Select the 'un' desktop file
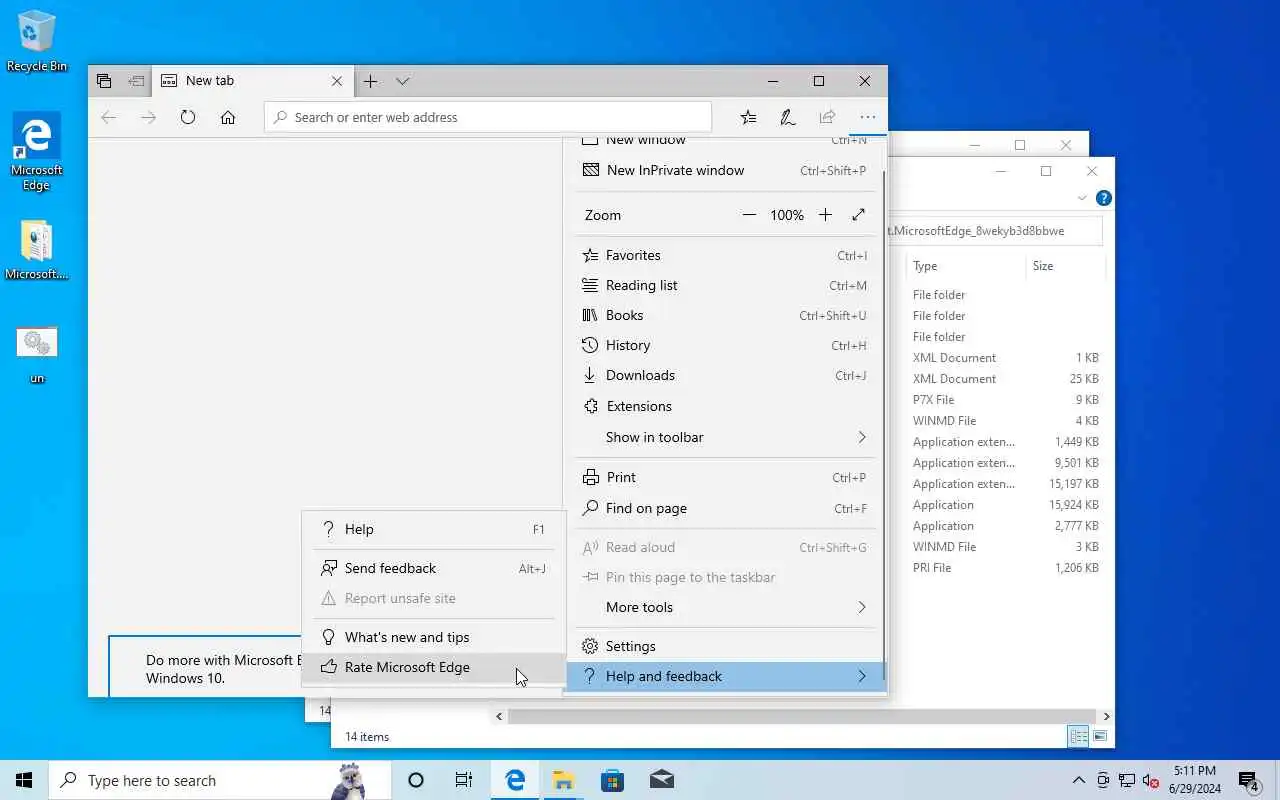 coord(37,355)
